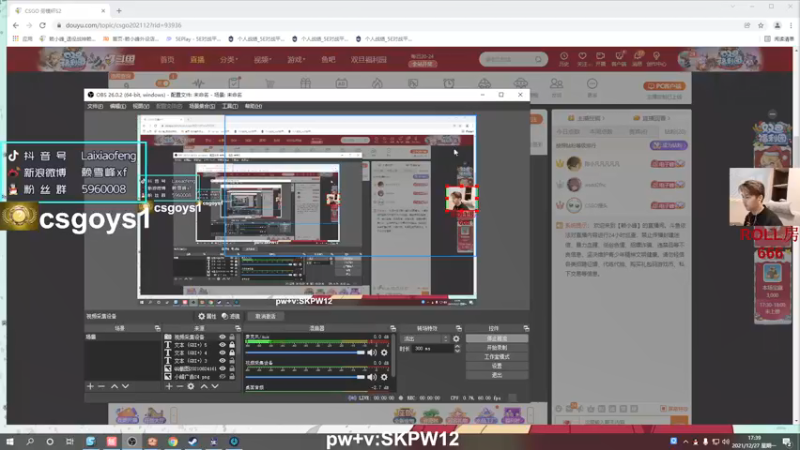Screen dimensions: 800x450
Task: Click the Douyu search magnifier icon
Action: [538, 59]
